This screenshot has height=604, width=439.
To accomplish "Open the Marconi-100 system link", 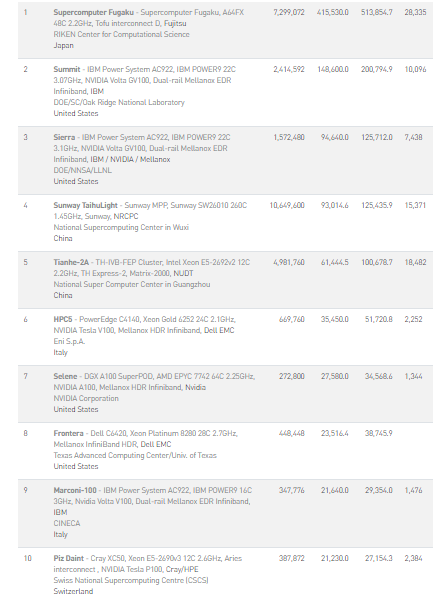I will pos(75,490).
